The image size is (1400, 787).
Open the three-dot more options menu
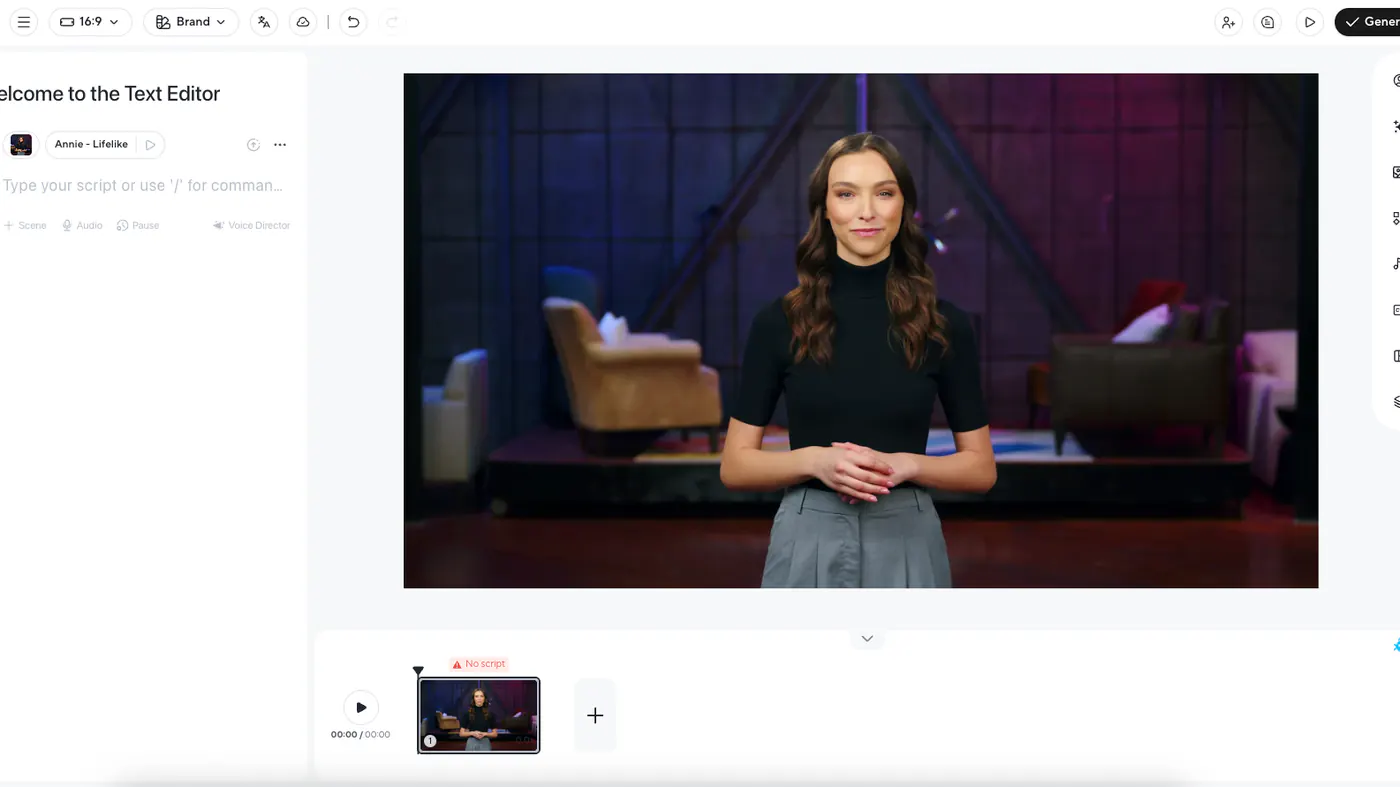point(280,145)
